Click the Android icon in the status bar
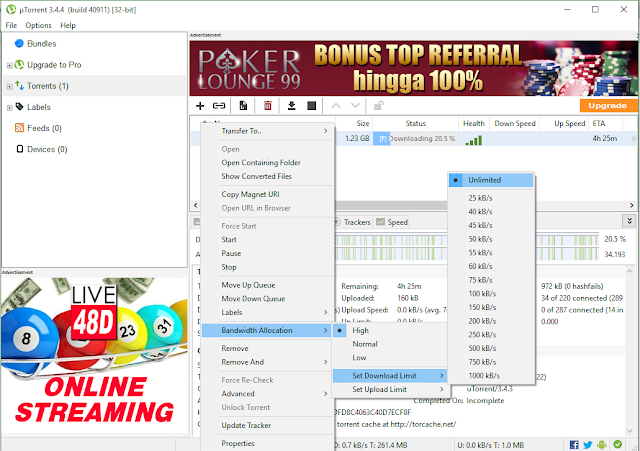This screenshot has width=640, height=451. (x=602, y=445)
